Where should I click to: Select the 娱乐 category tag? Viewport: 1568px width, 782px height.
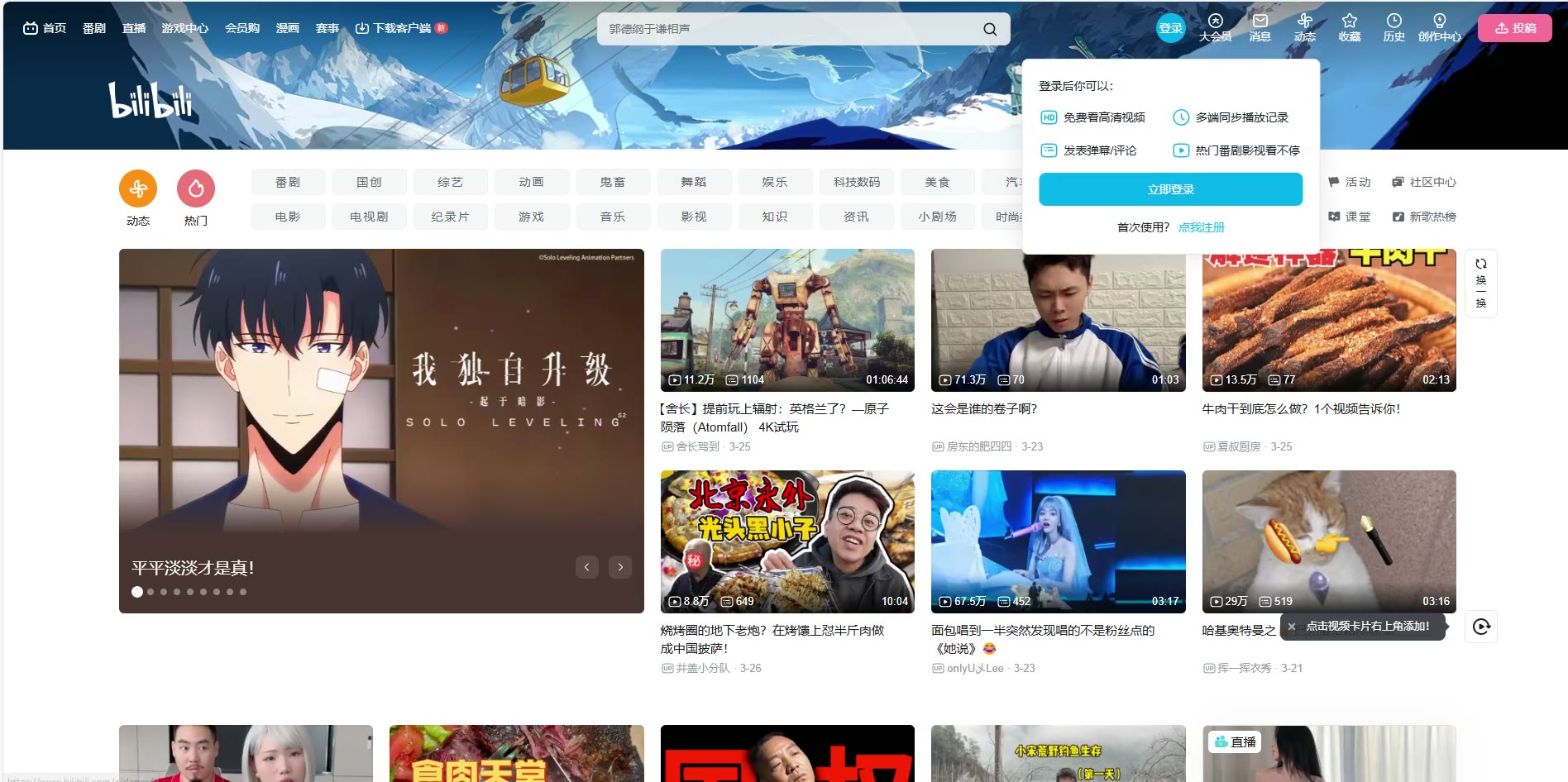pyautogui.click(x=775, y=182)
